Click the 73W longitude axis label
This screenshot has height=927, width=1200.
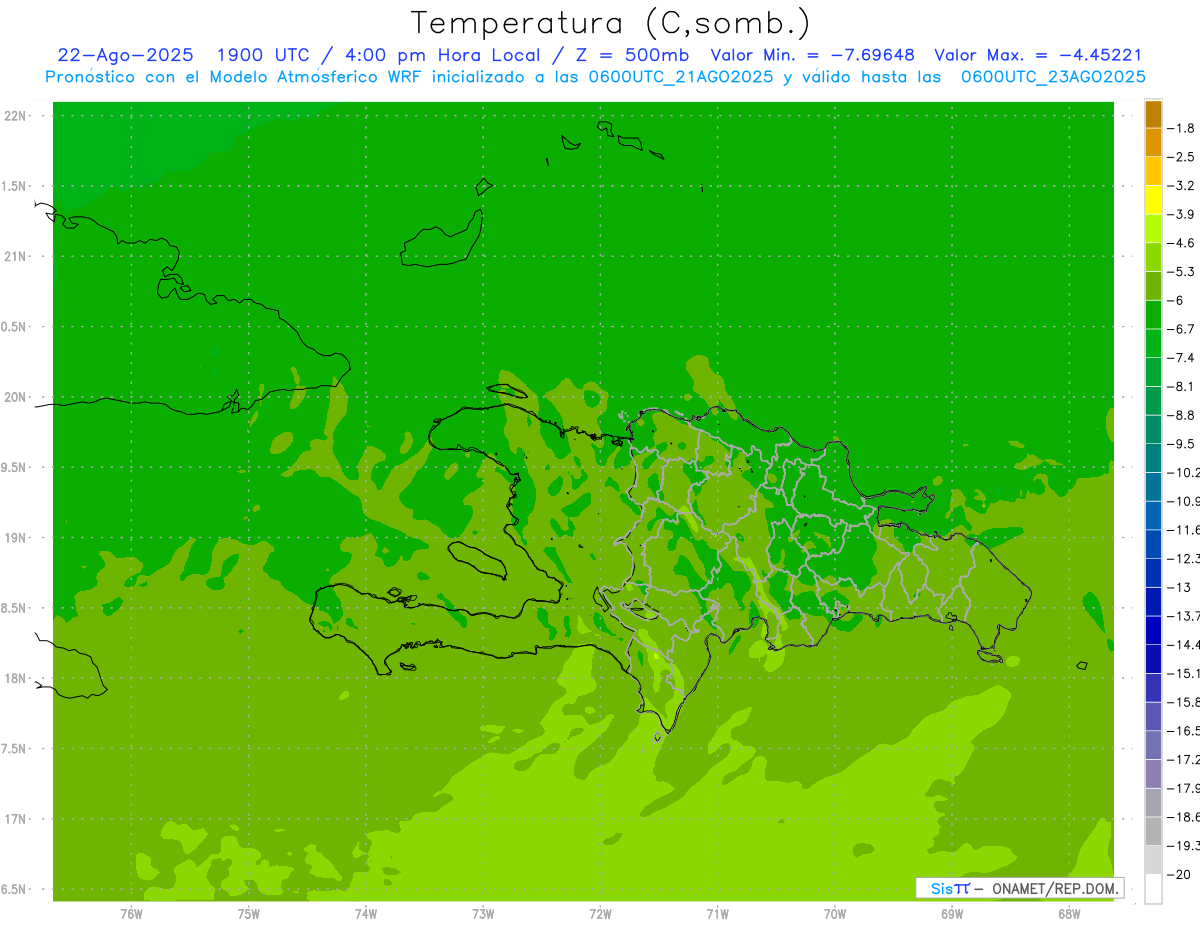(x=483, y=914)
